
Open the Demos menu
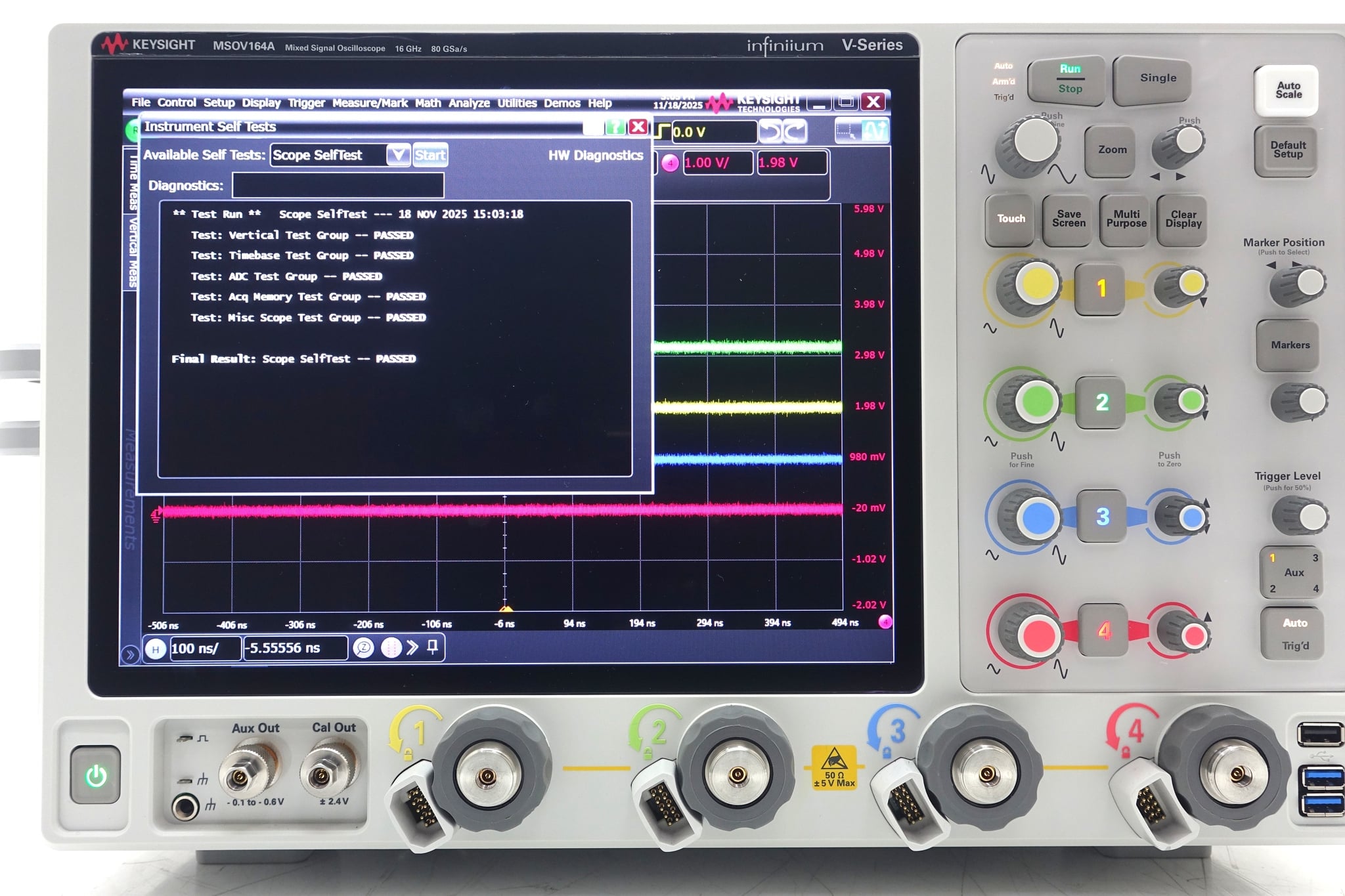(562, 103)
